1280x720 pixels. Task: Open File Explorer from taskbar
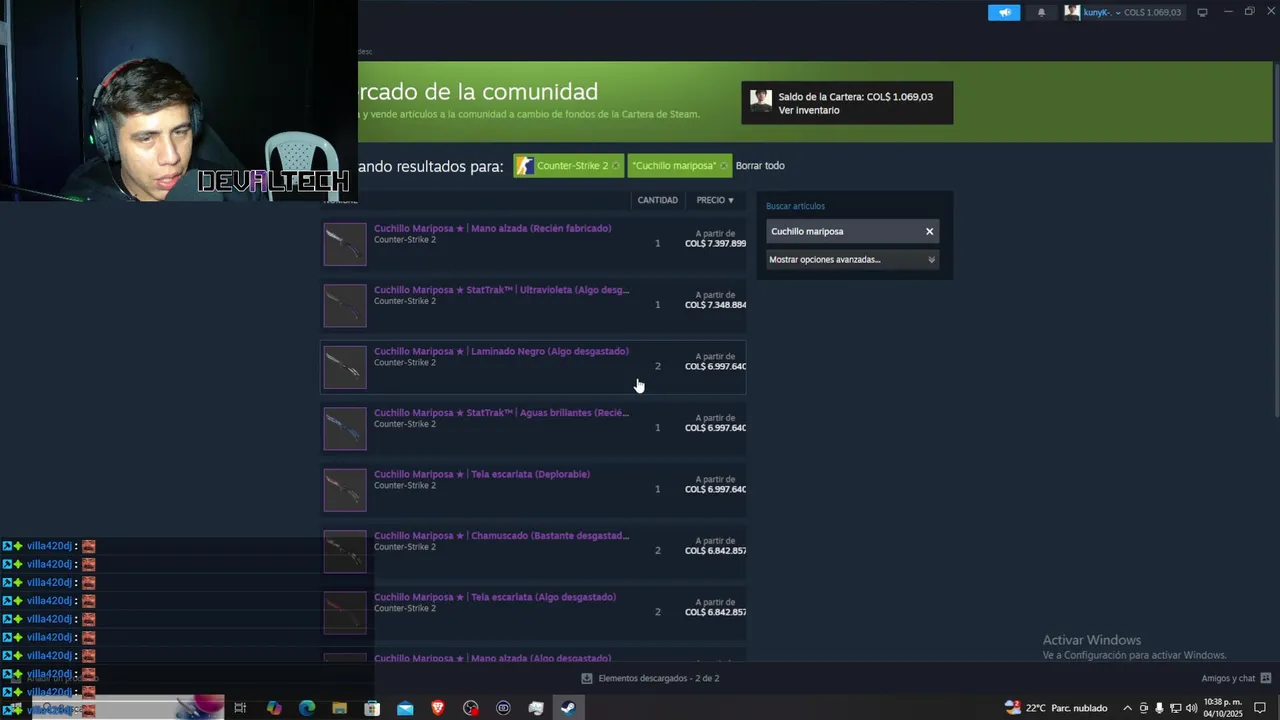[339, 708]
